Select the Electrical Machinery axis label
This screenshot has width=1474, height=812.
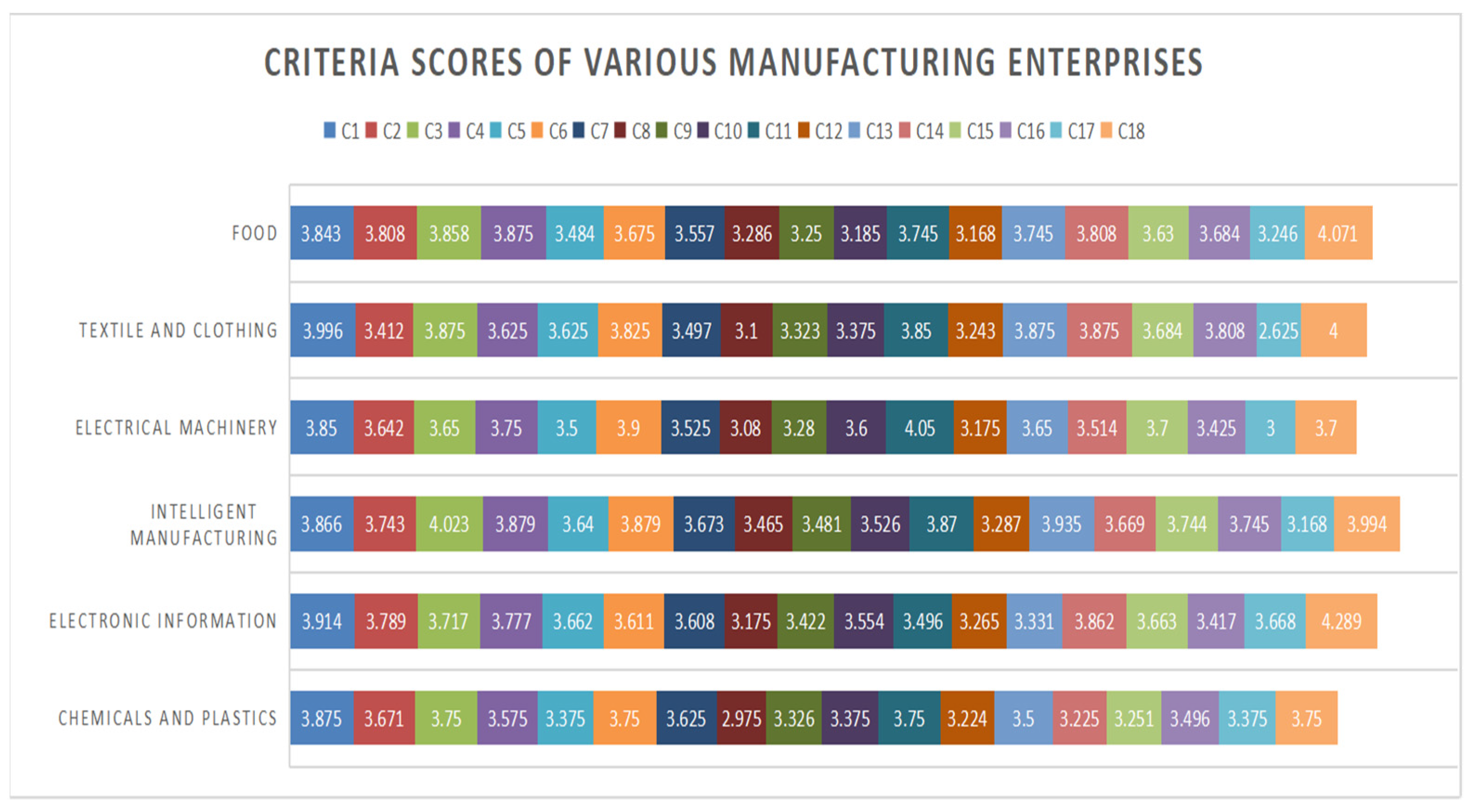pyautogui.click(x=176, y=428)
